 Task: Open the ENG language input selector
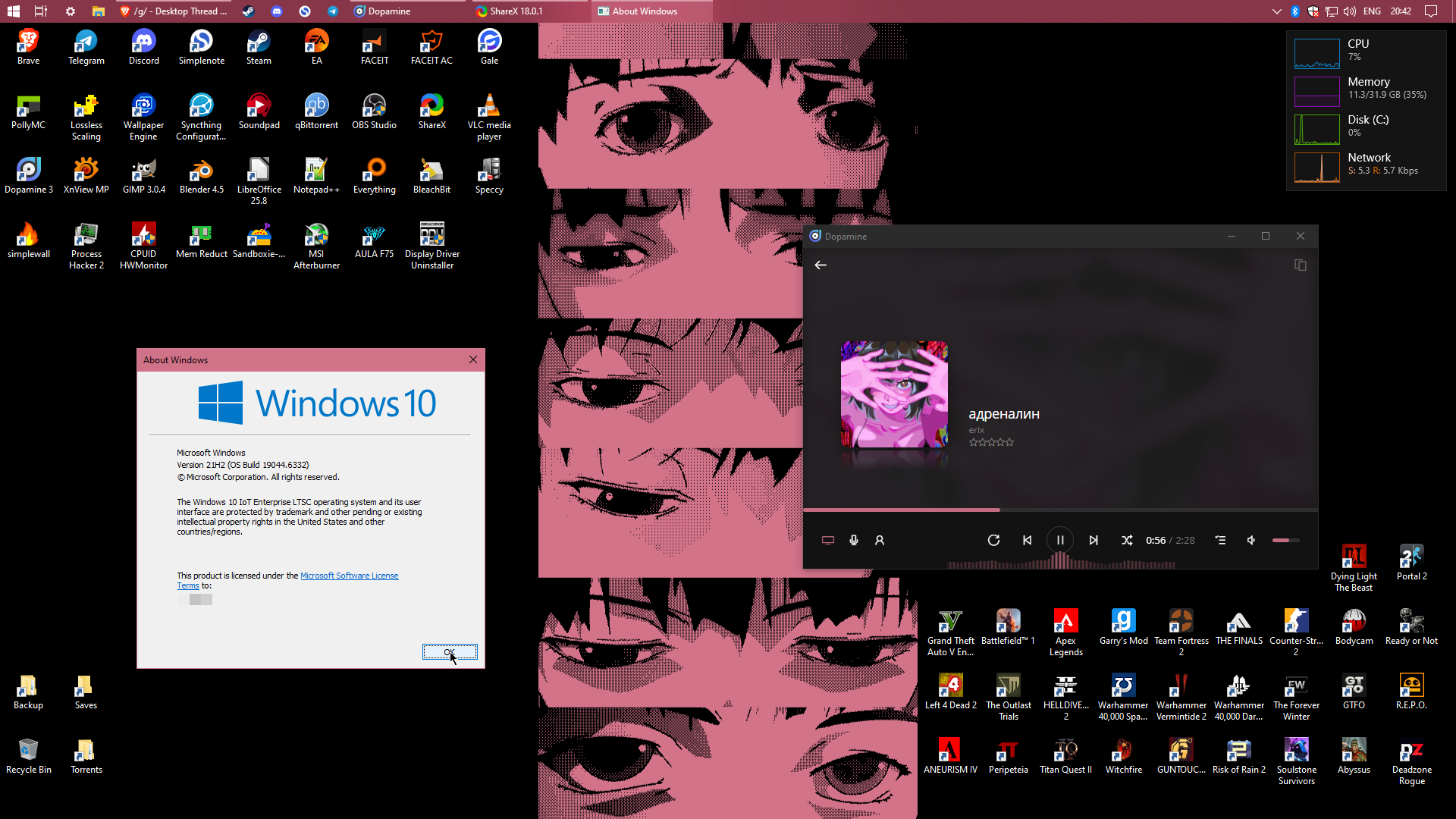[x=1372, y=11]
